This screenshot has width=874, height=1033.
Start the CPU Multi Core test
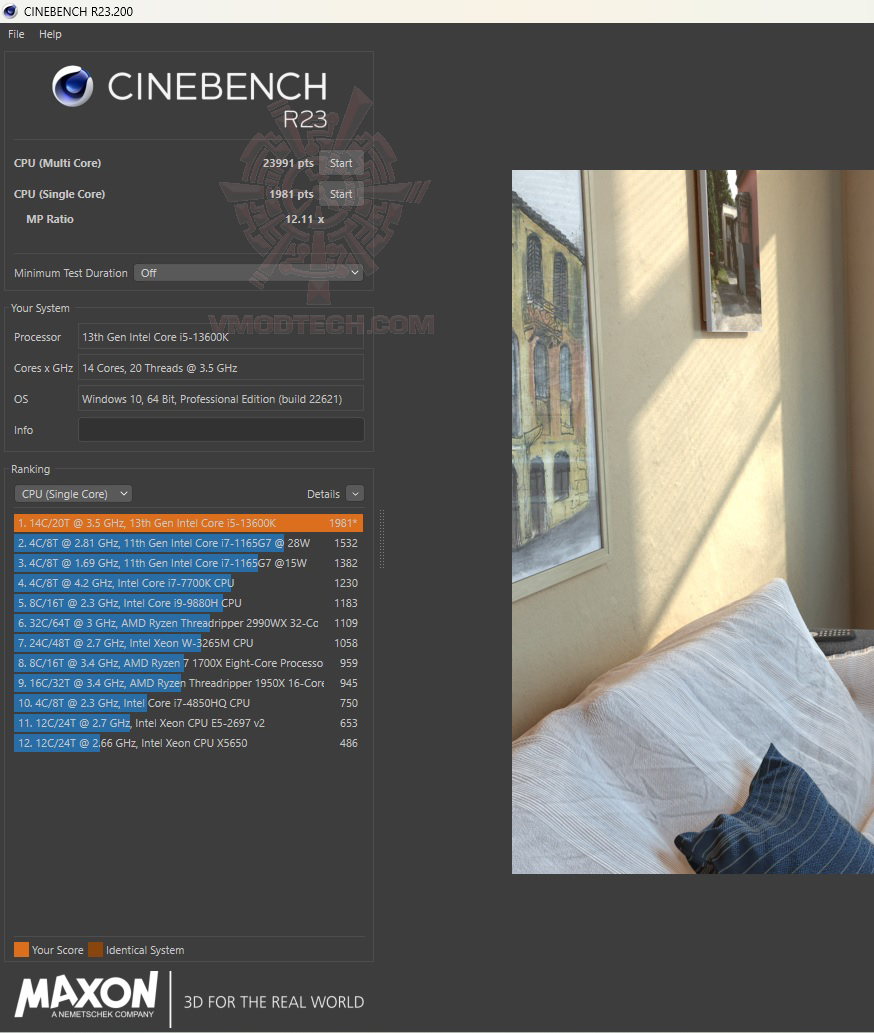point(341,163)
